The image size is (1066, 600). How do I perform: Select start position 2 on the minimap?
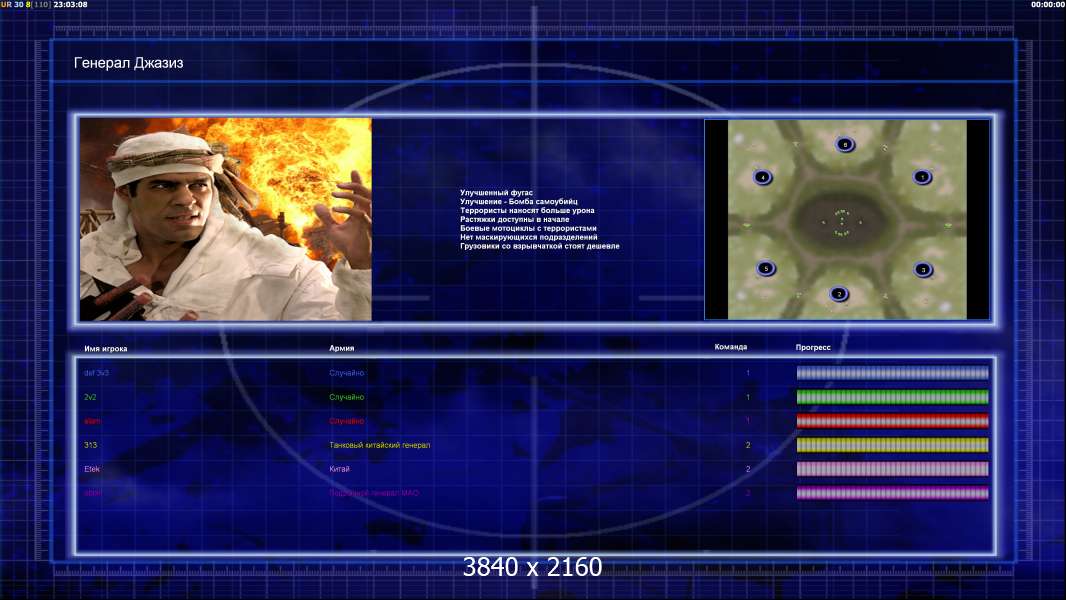[x=839, y=294]
